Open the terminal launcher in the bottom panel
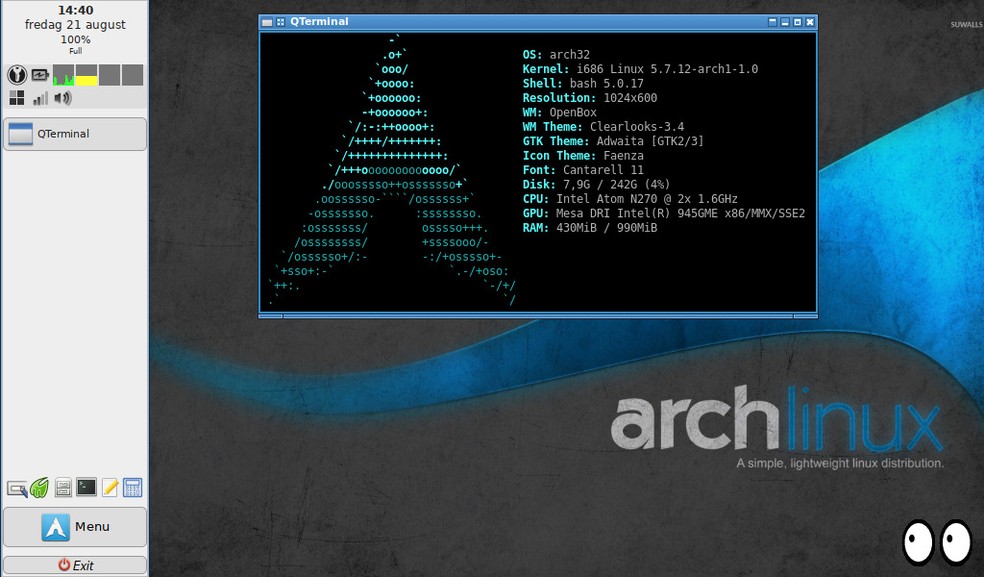 click(86, 488)
